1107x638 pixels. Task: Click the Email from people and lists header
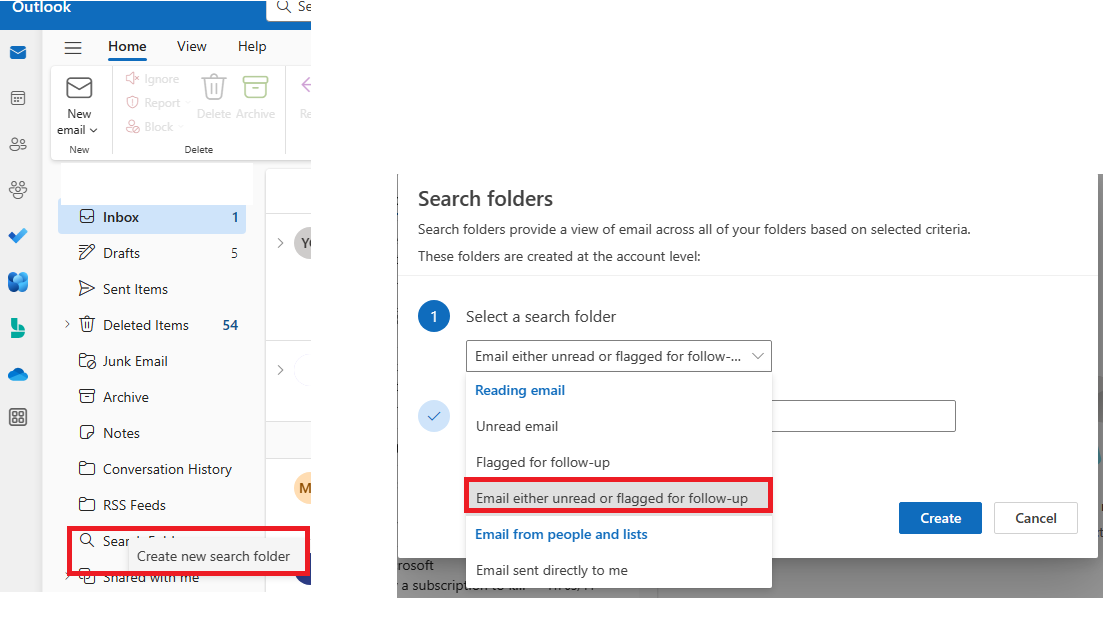[x=561, y=534]
